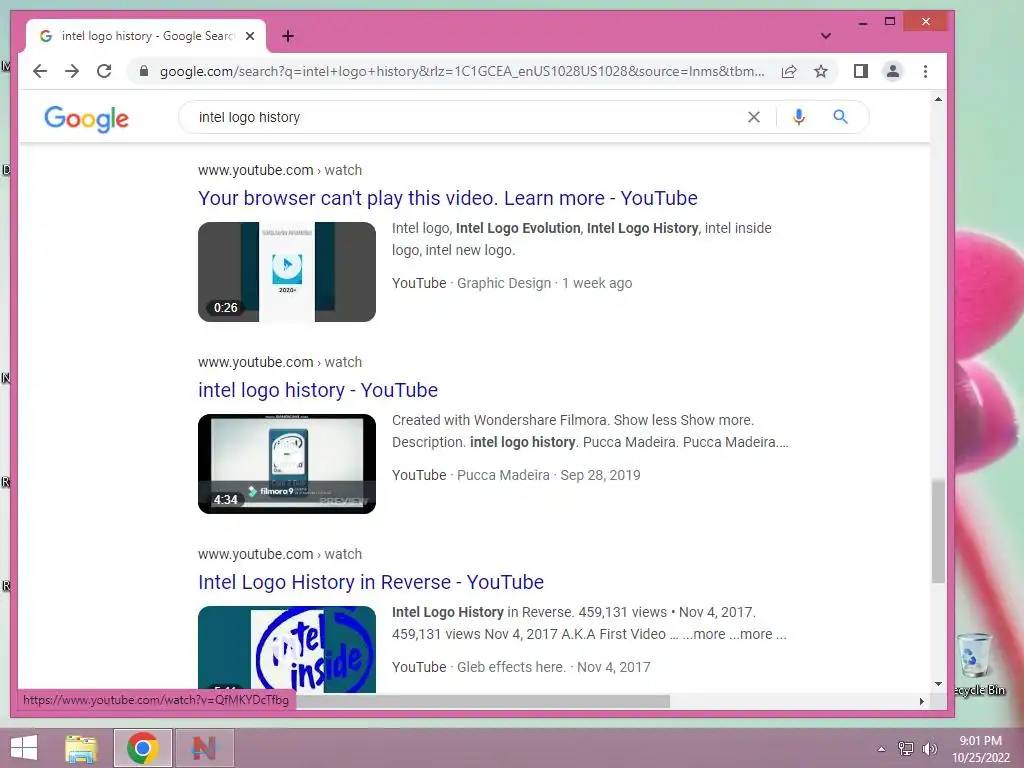Screen dimensions: 1024x768
Task: Clear the search box with X
Action: click(754, 117)
